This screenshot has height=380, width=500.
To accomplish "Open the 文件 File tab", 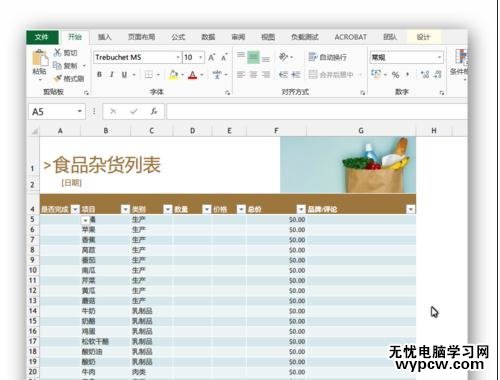I will (x=42, y=37).
